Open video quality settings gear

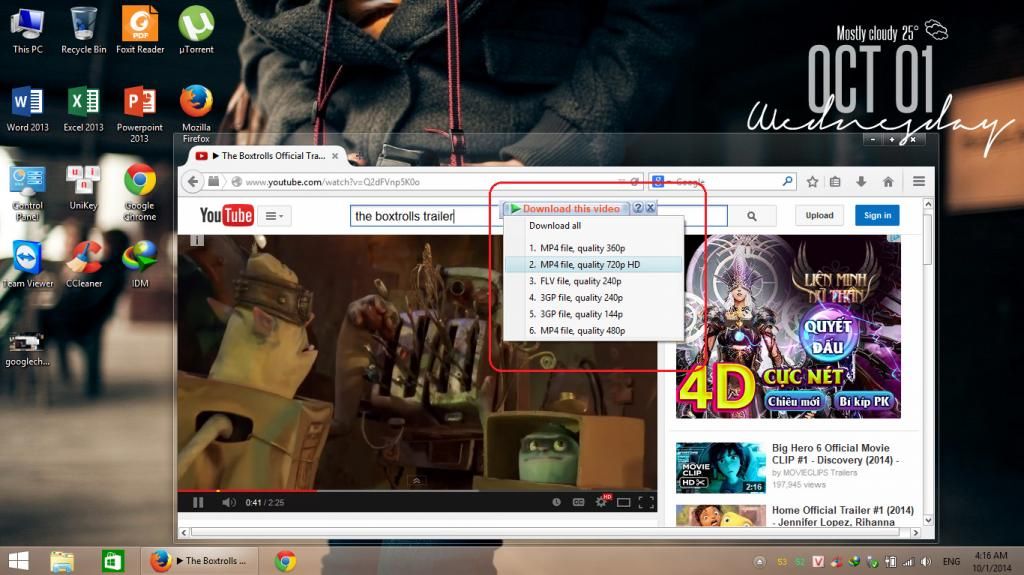[602, 502]
